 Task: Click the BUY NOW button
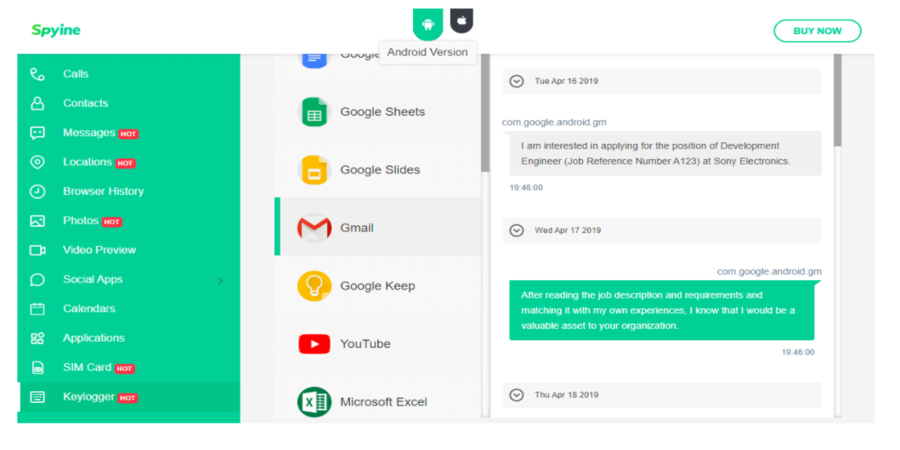pyautogui.click(x=817, y=31)
